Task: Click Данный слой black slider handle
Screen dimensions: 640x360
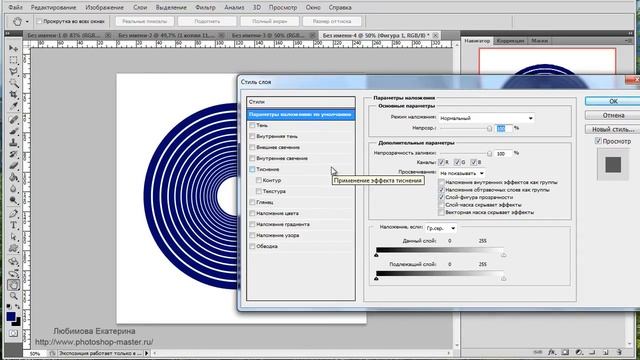Action: tap(376, 255)
